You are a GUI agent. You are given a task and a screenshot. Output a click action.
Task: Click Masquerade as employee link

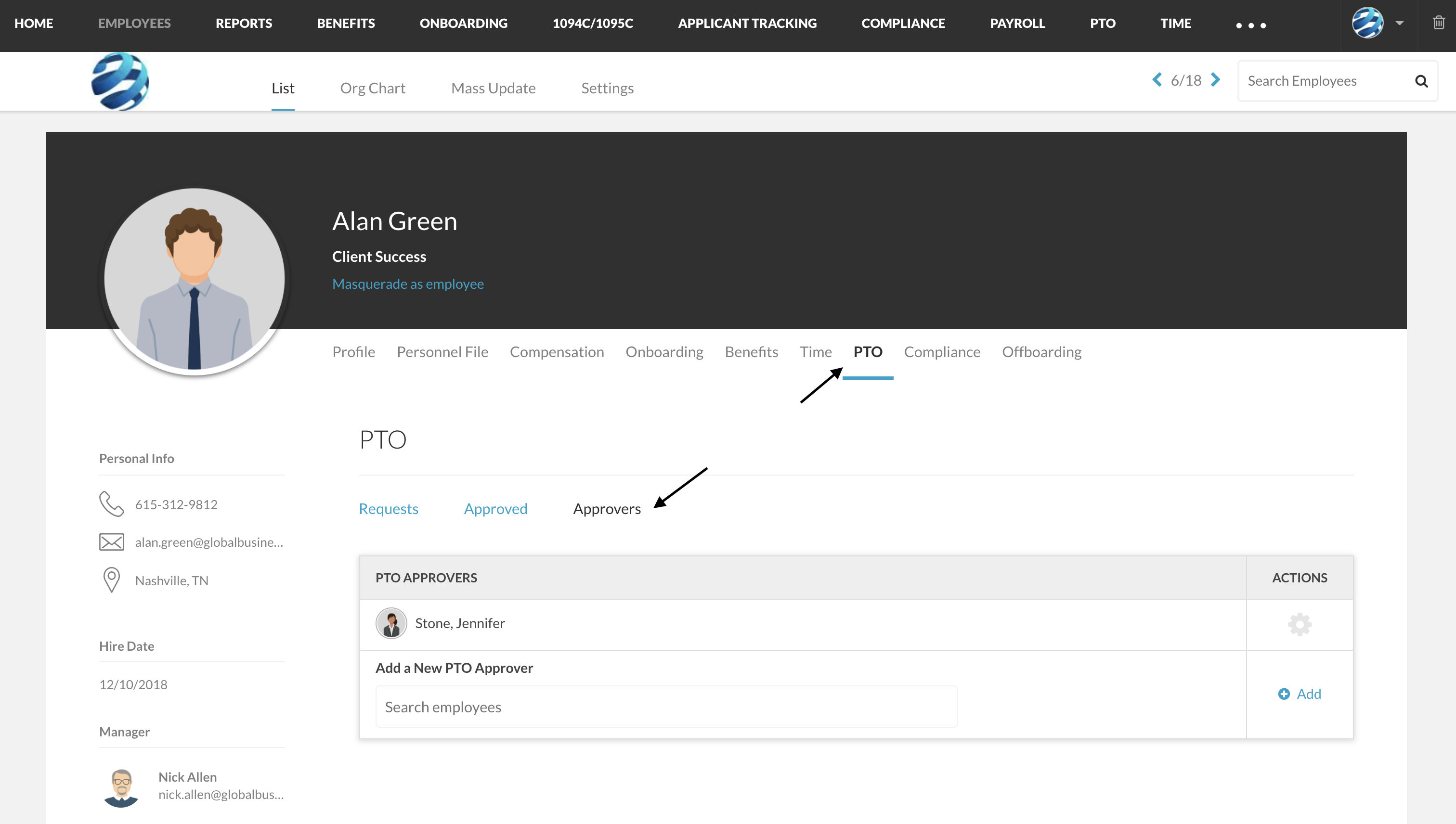(x=408, y=284)
